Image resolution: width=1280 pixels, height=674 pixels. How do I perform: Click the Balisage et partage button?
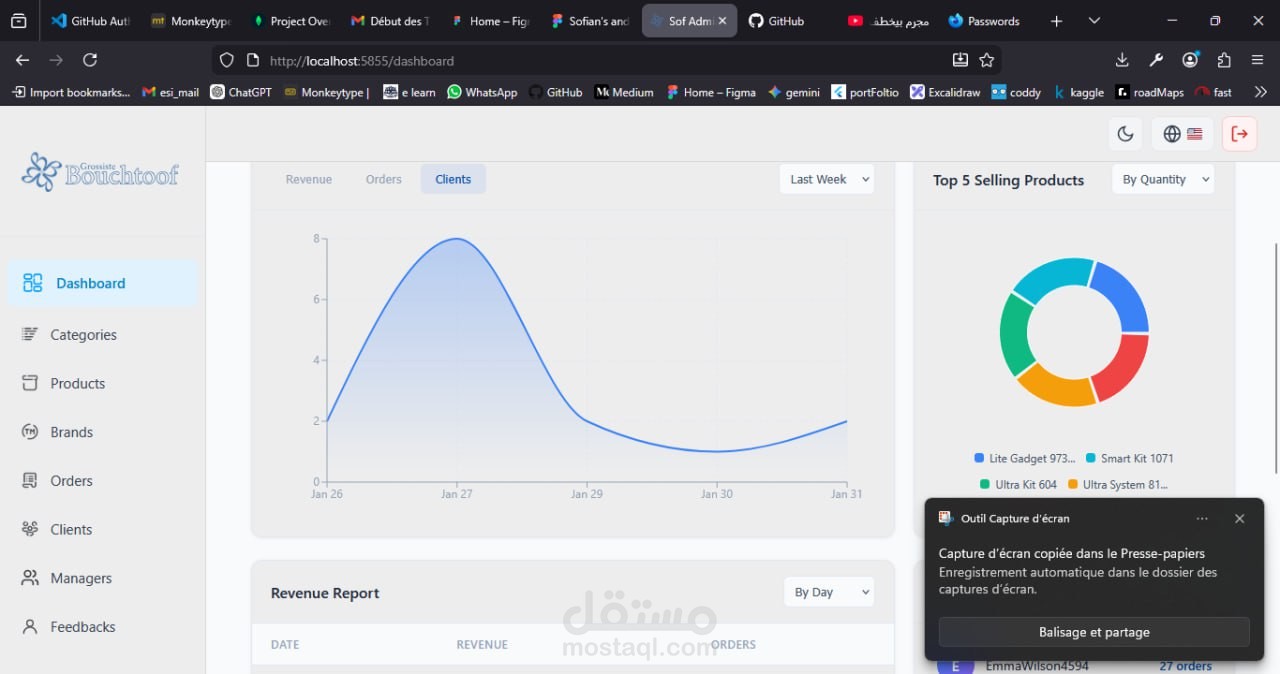click(1094, 632)
